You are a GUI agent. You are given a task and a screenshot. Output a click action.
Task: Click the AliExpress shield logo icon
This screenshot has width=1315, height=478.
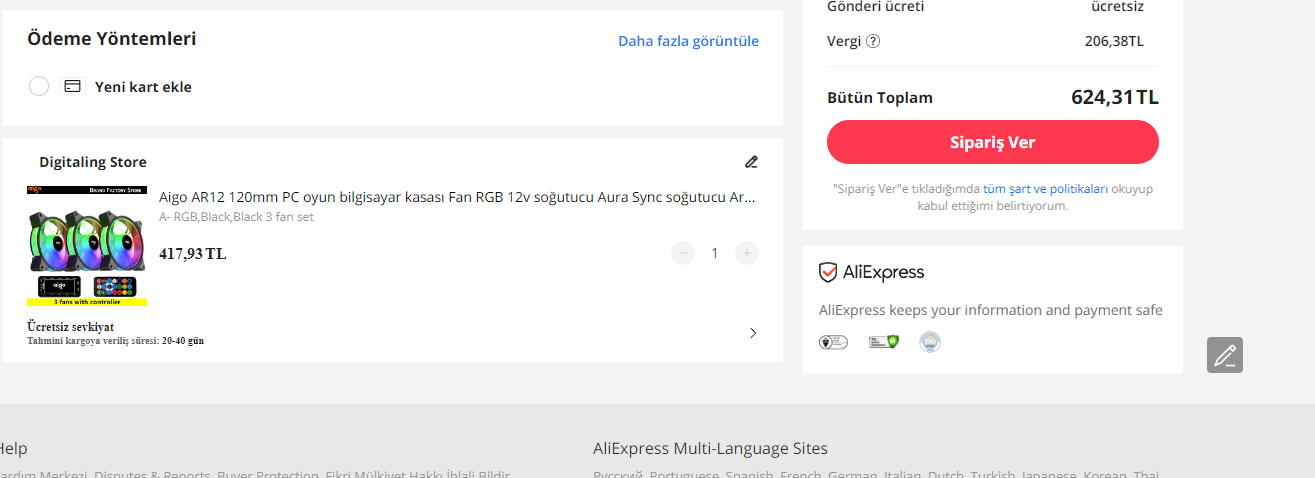[x=828, y=272]
